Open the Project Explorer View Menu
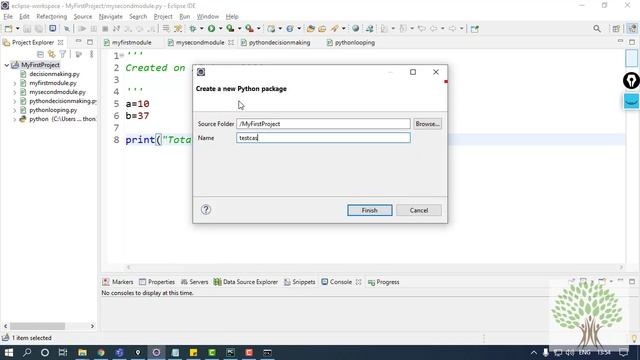 pyautogui.click(x=91, y=54)
